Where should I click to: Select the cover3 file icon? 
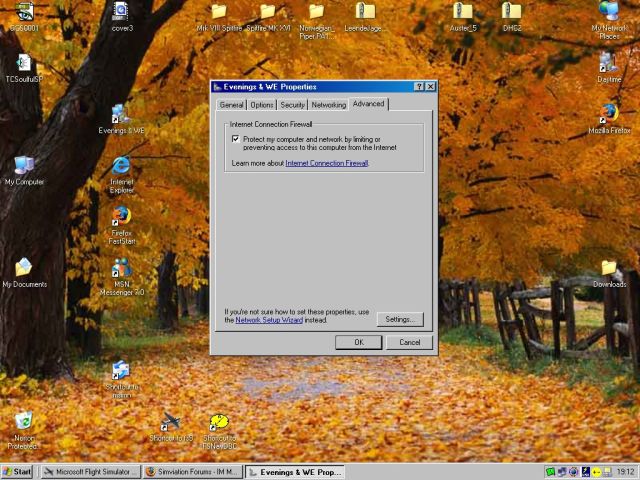[x=121, y=11]
